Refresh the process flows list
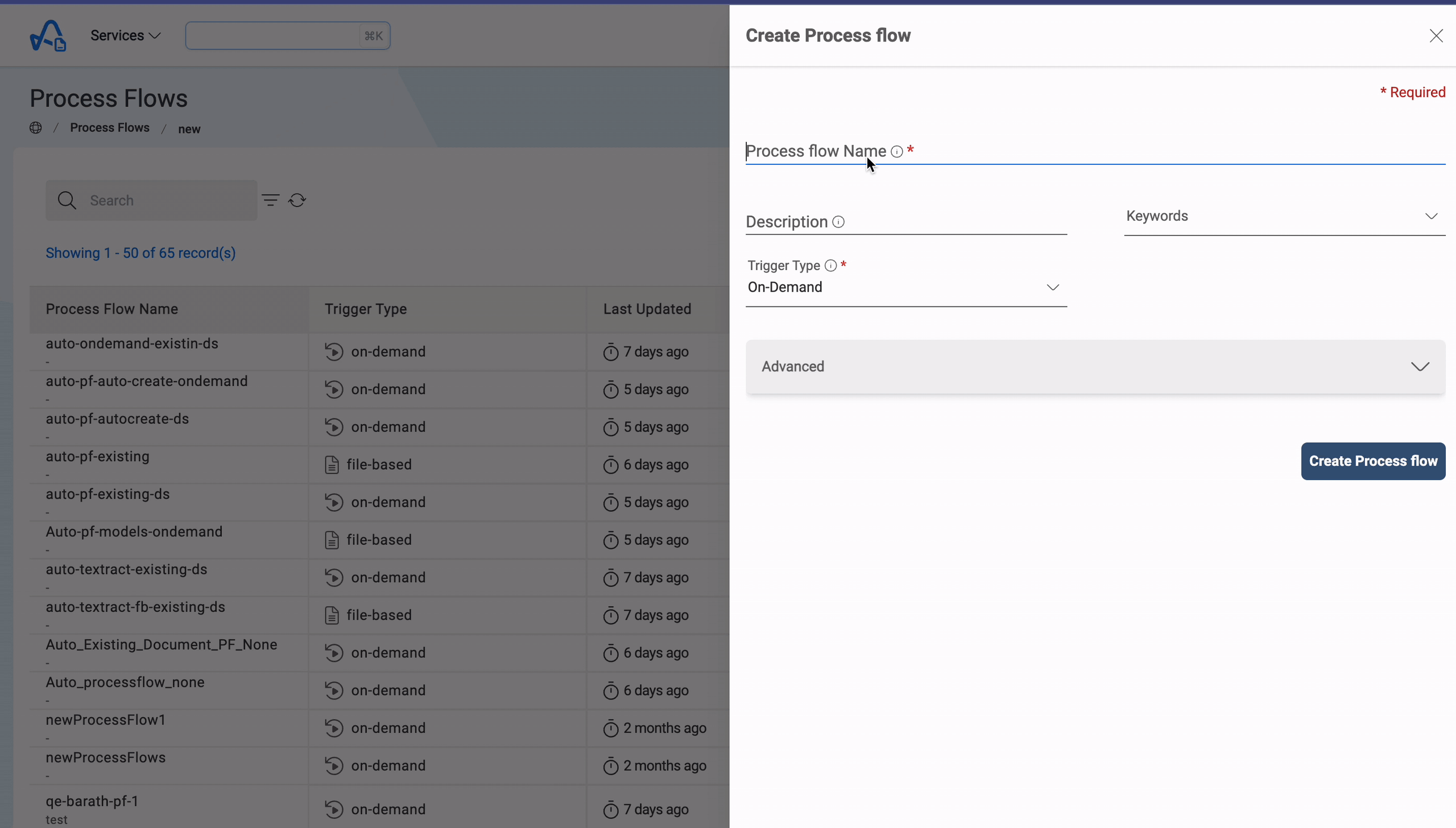Image resolution: width=1456 pixels, height=828 pixels. (298, 200)
